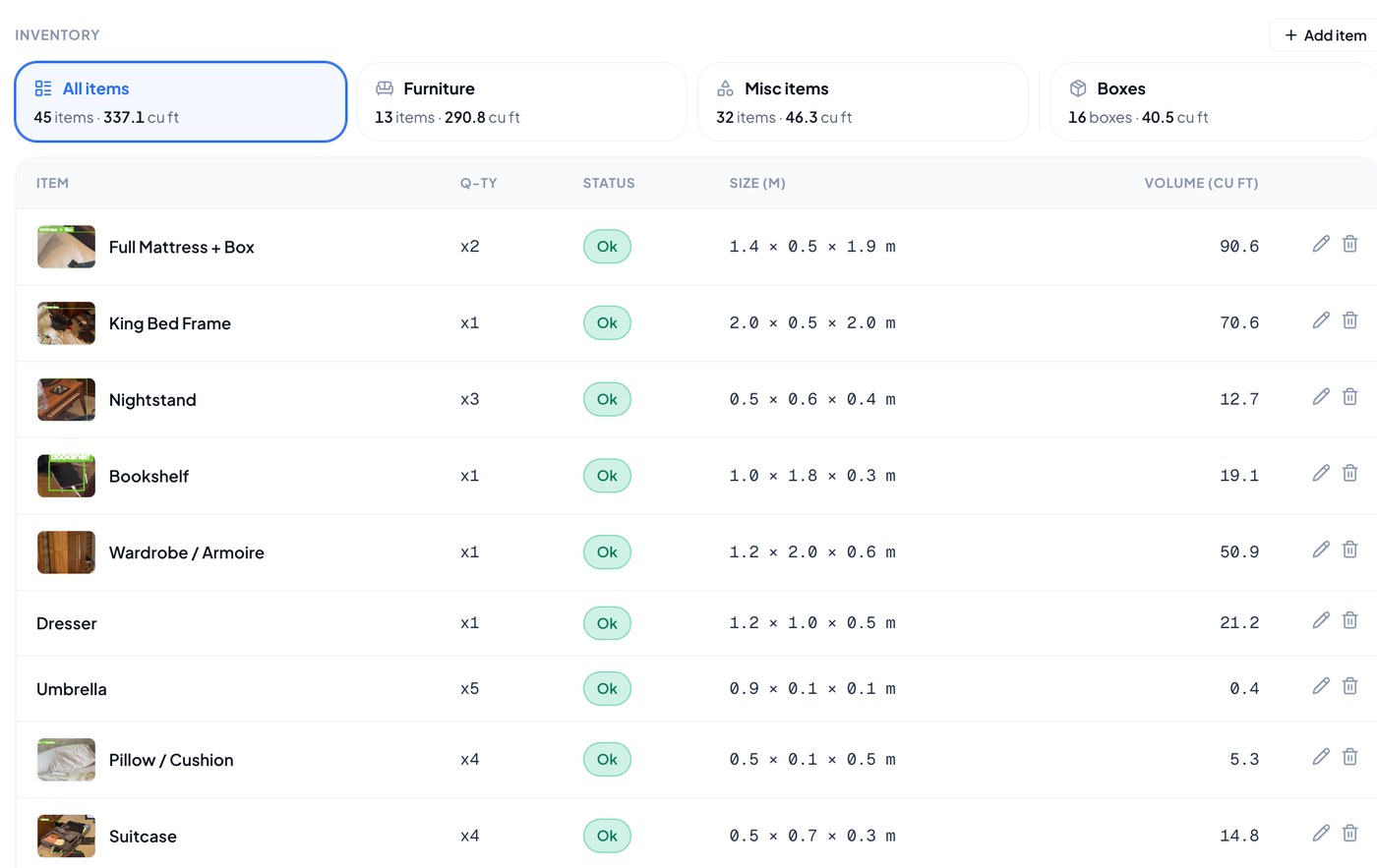Open edit for the Bookshelf item
The image size is (1377, 868).
coord(1321,474)
